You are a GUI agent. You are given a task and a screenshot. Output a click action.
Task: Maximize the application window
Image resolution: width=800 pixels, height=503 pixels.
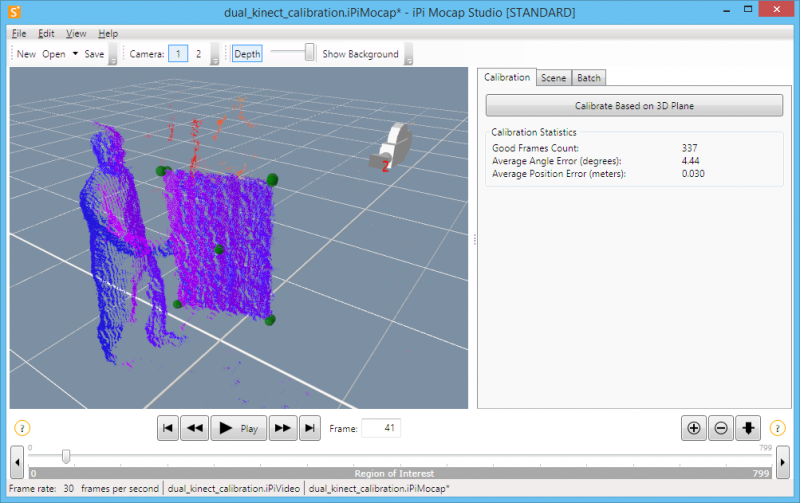pyautogui.click(x=748, y=9)
